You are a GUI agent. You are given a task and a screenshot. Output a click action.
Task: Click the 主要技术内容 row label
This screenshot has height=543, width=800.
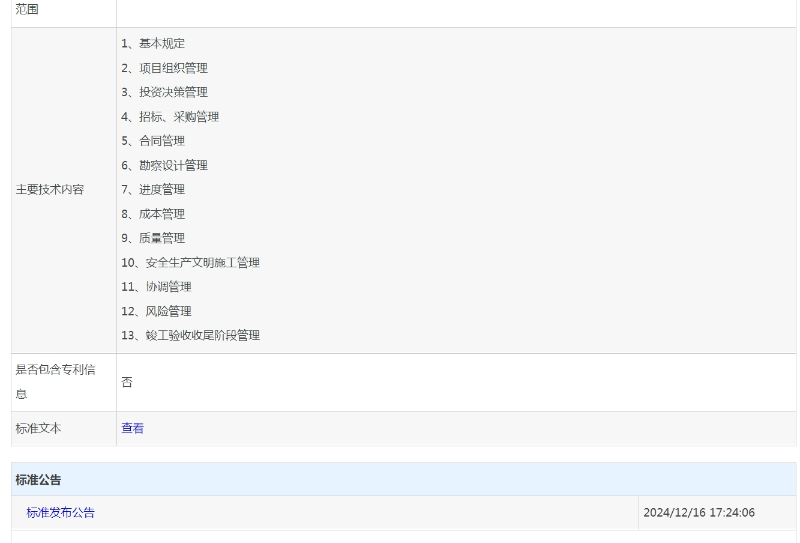(49, 189)
